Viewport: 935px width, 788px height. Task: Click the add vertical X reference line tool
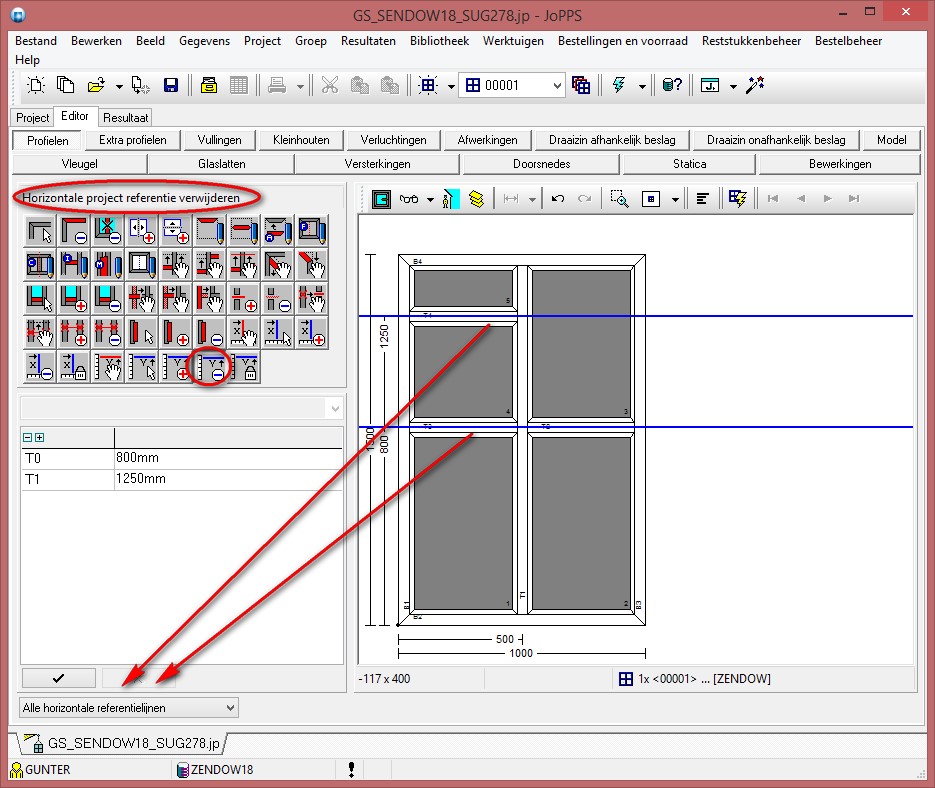tap(312, 332)
